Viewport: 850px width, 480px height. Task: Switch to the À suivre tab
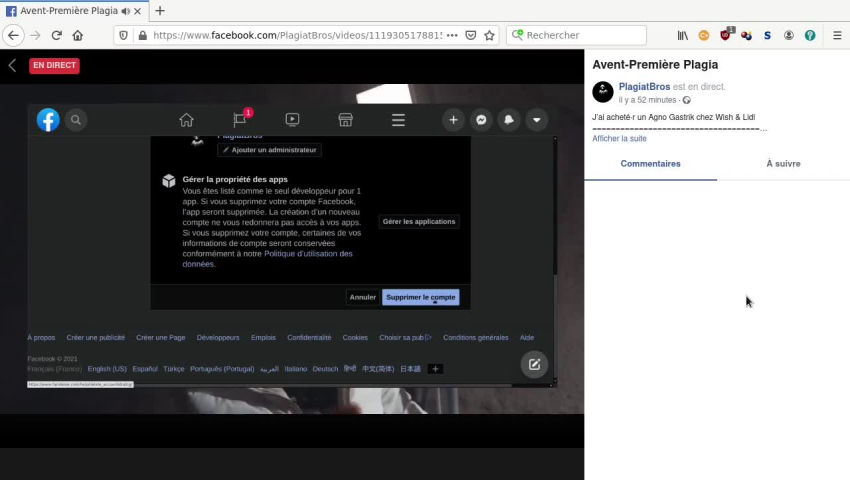(x=783, y=164)
